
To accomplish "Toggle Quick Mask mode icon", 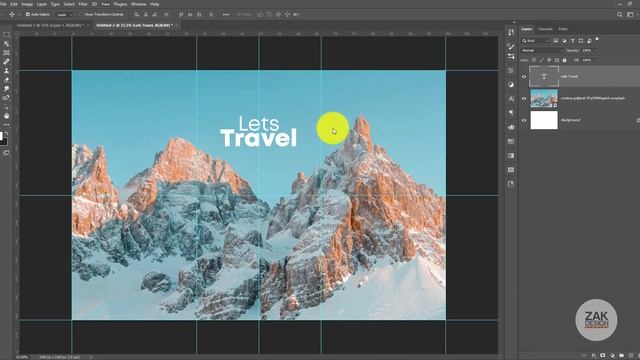I will 6,153.
